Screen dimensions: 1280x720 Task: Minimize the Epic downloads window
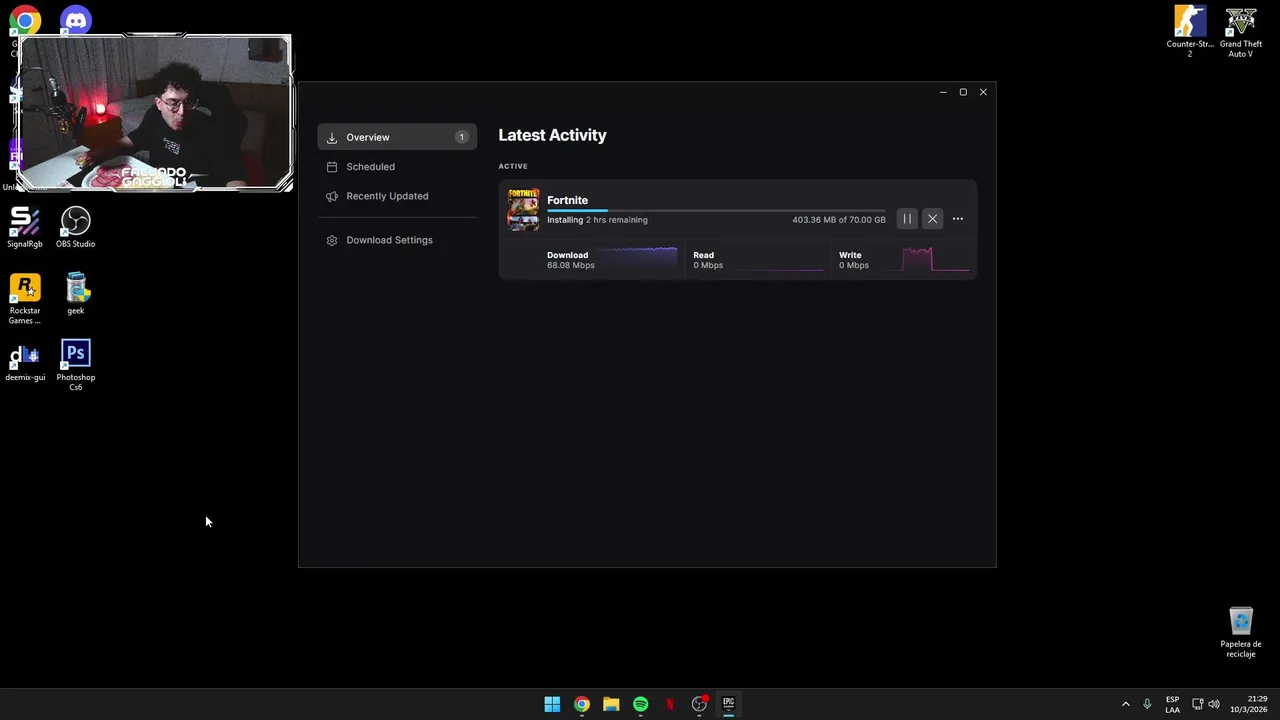pos(943,92)
